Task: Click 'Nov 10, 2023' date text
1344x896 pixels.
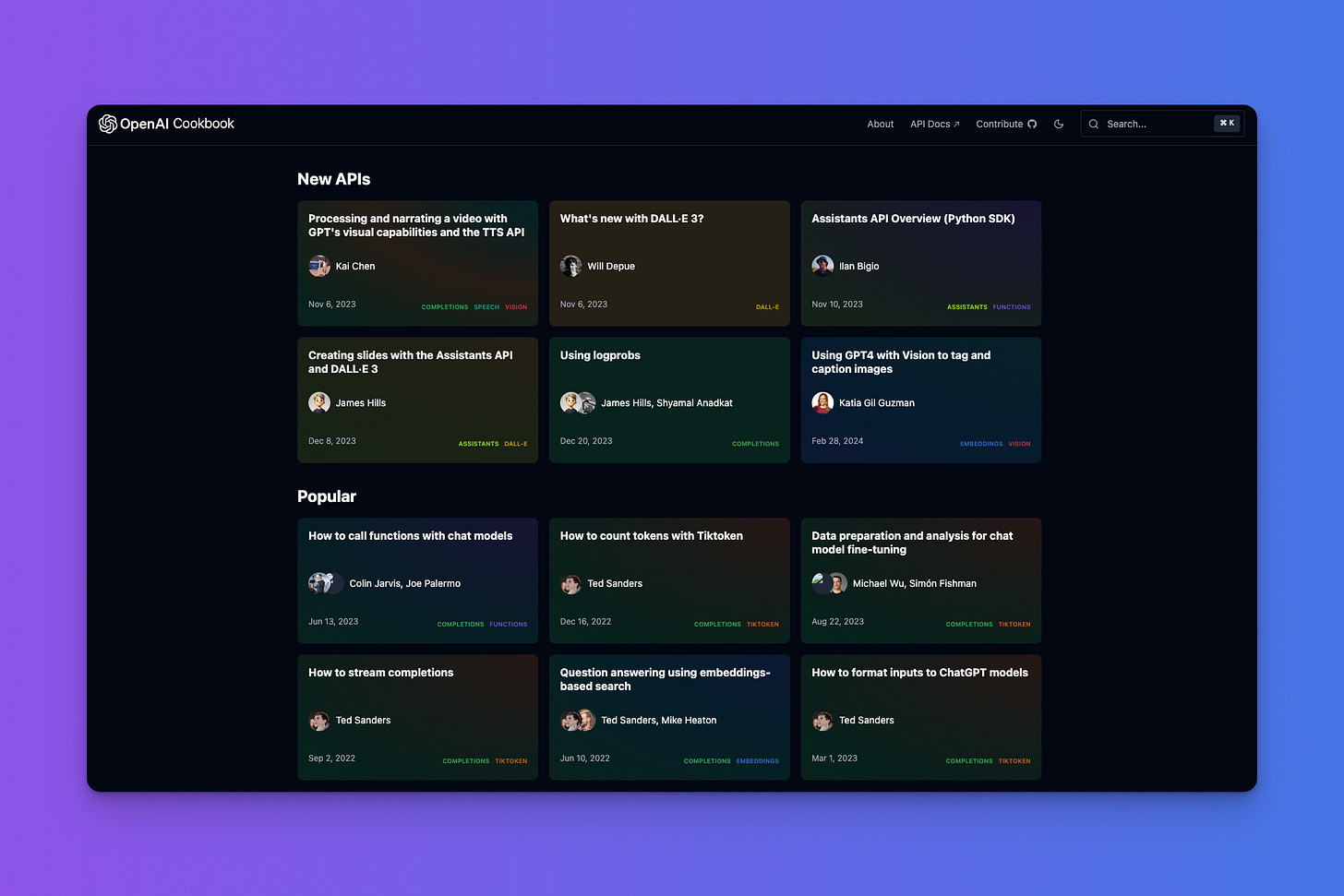Action: (x=837, y=305)
